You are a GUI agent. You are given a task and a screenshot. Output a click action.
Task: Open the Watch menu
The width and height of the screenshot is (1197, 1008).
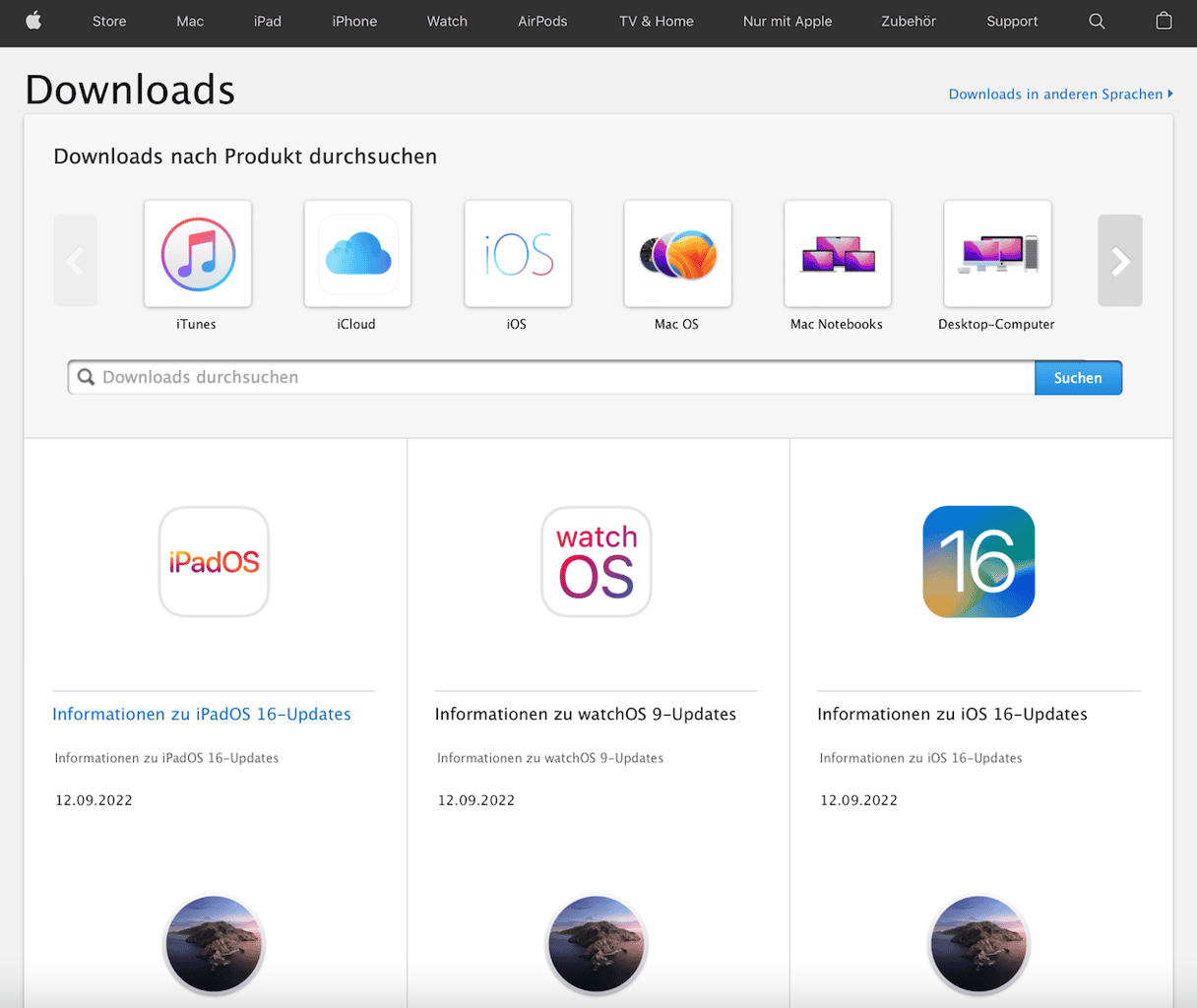(447, 22)
